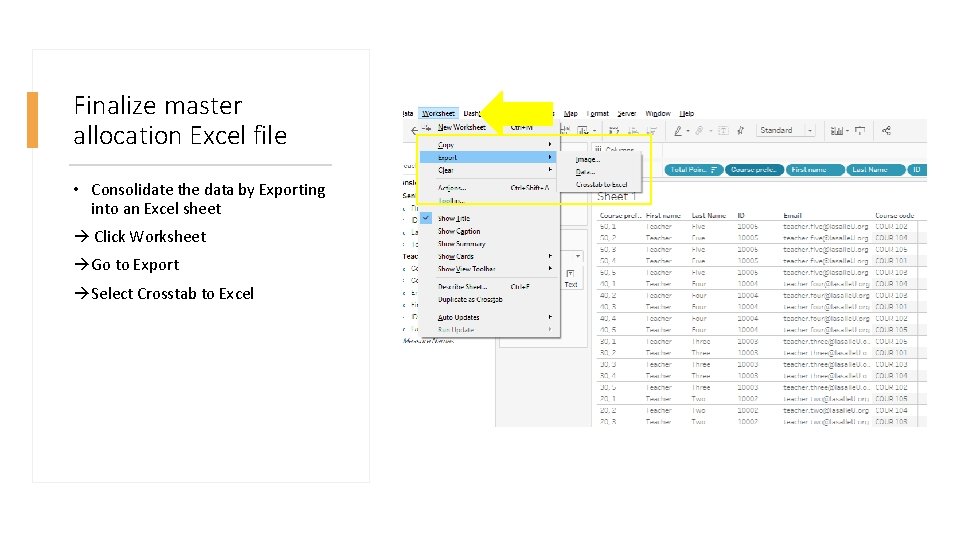This screenshot has height=540, width=960.
Task: Click the Last Name column header in table
Action: point(709,216)
